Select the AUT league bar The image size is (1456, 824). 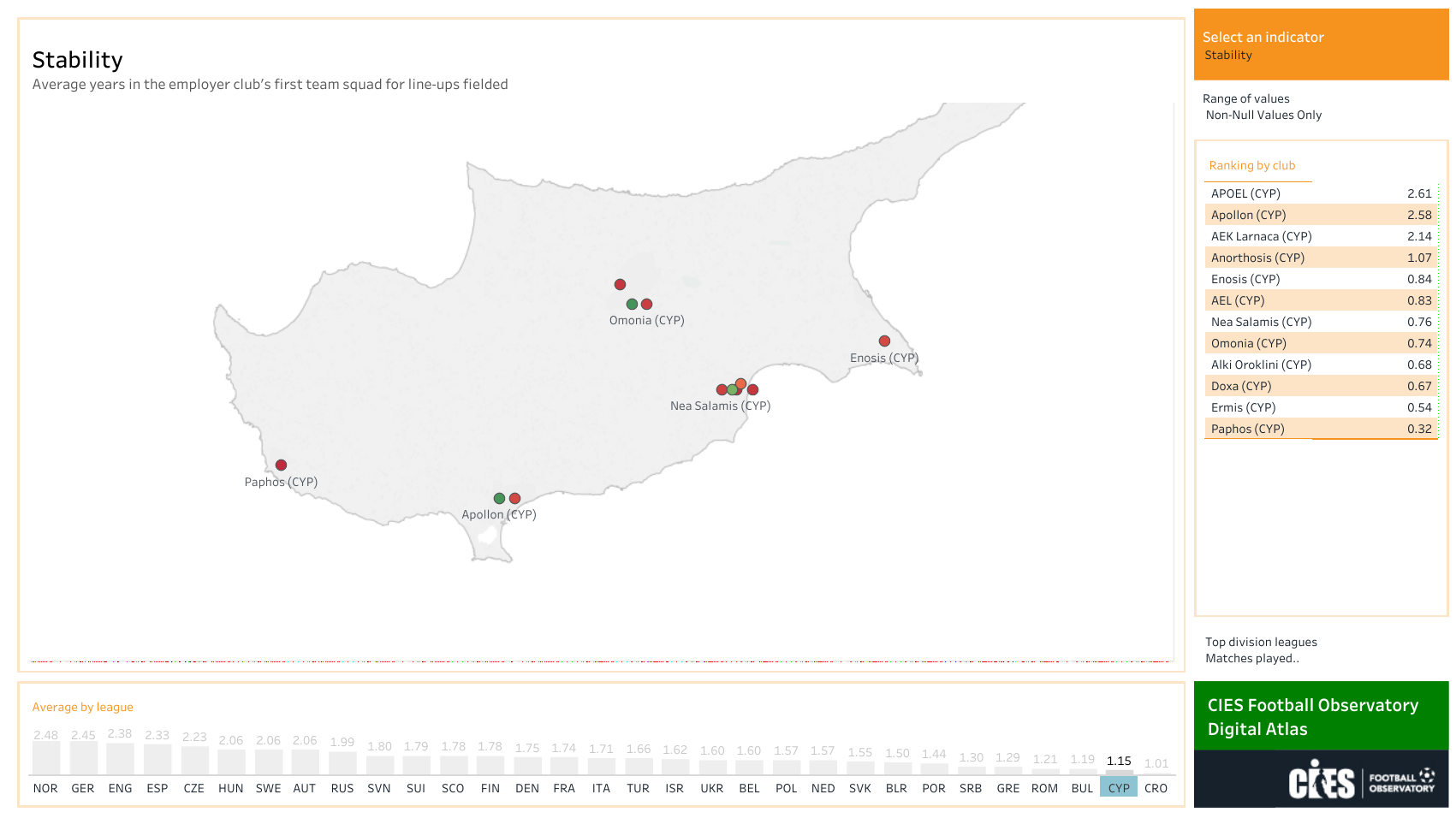pyautogui.click(x=306, y=762)
